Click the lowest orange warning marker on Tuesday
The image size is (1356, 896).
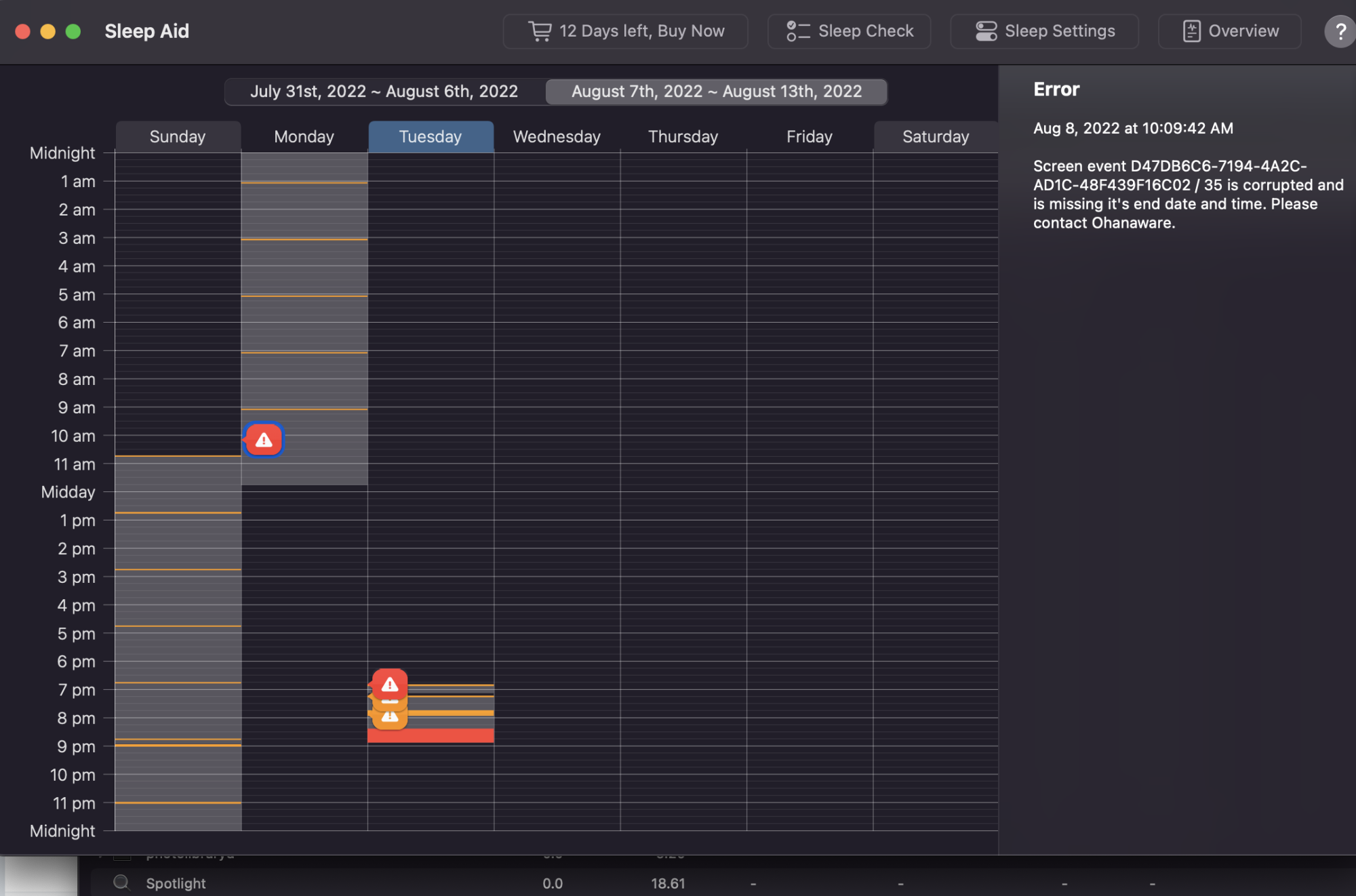point(390,719)
